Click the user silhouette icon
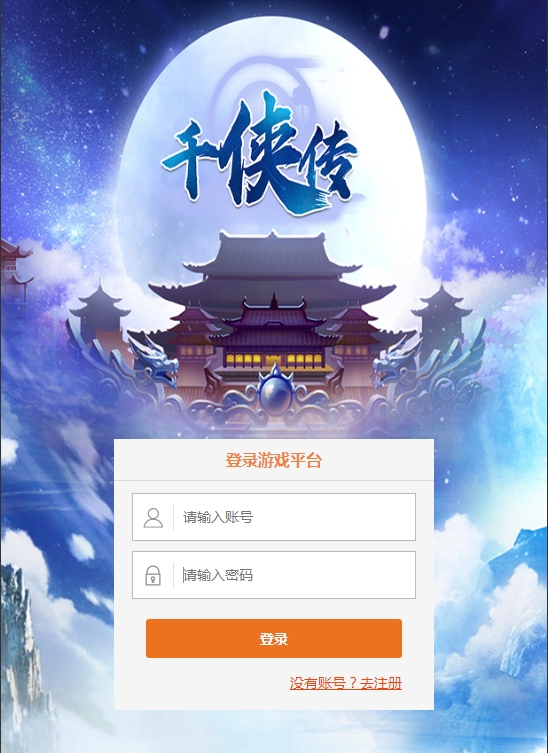 153,518
